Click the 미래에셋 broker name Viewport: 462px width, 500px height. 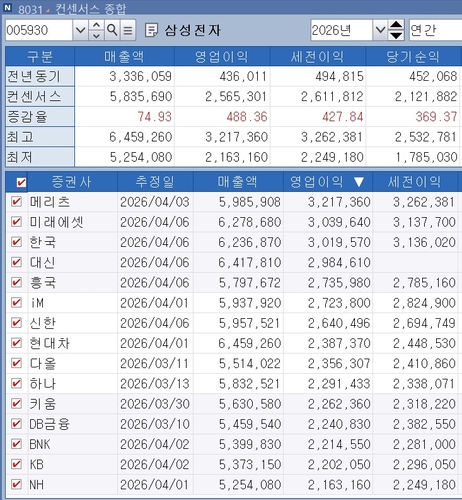(56, 222)
